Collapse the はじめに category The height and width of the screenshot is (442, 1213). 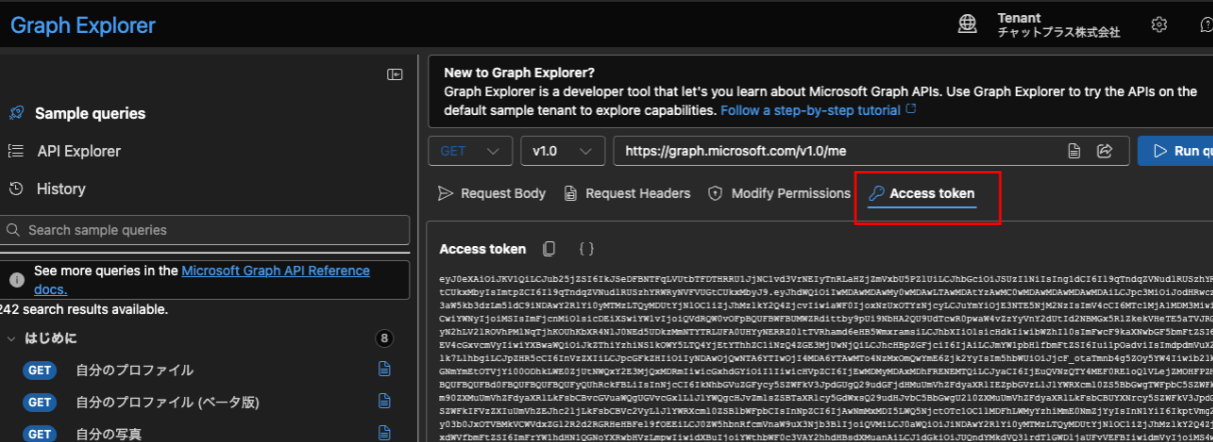tap(13, 338)
